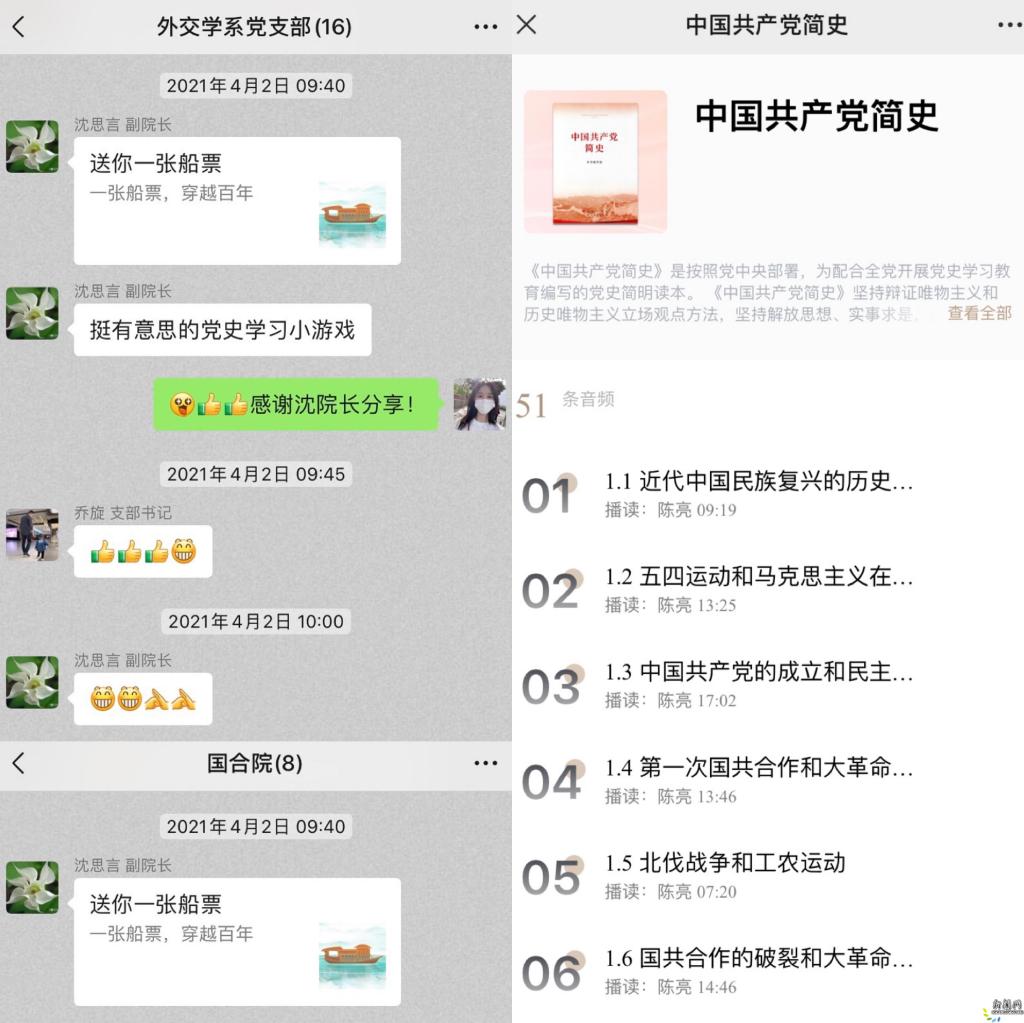Tap the masked girl's own avatar
This screenshot has height=1023, width=1024.
[x=479, y=404]
